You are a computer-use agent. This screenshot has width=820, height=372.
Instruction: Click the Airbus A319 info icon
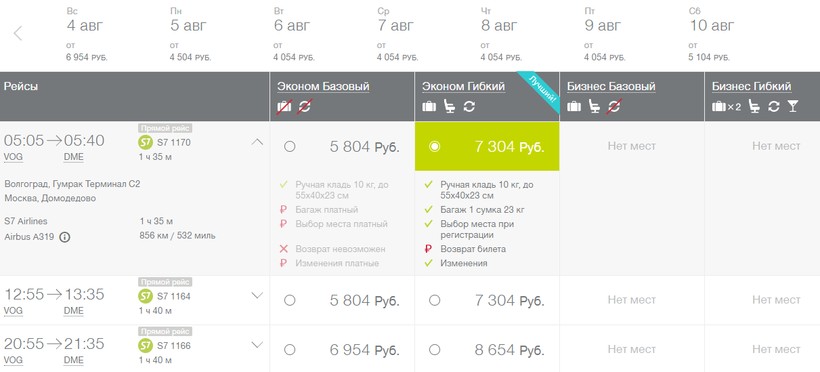tap(64, 237)
